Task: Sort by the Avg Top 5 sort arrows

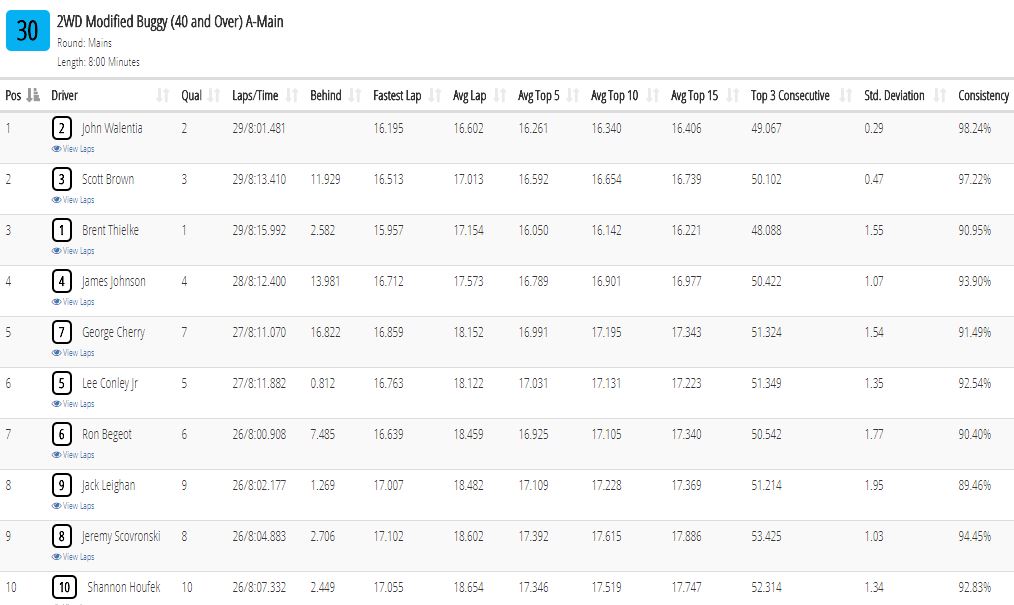Action: pos(573,96)
